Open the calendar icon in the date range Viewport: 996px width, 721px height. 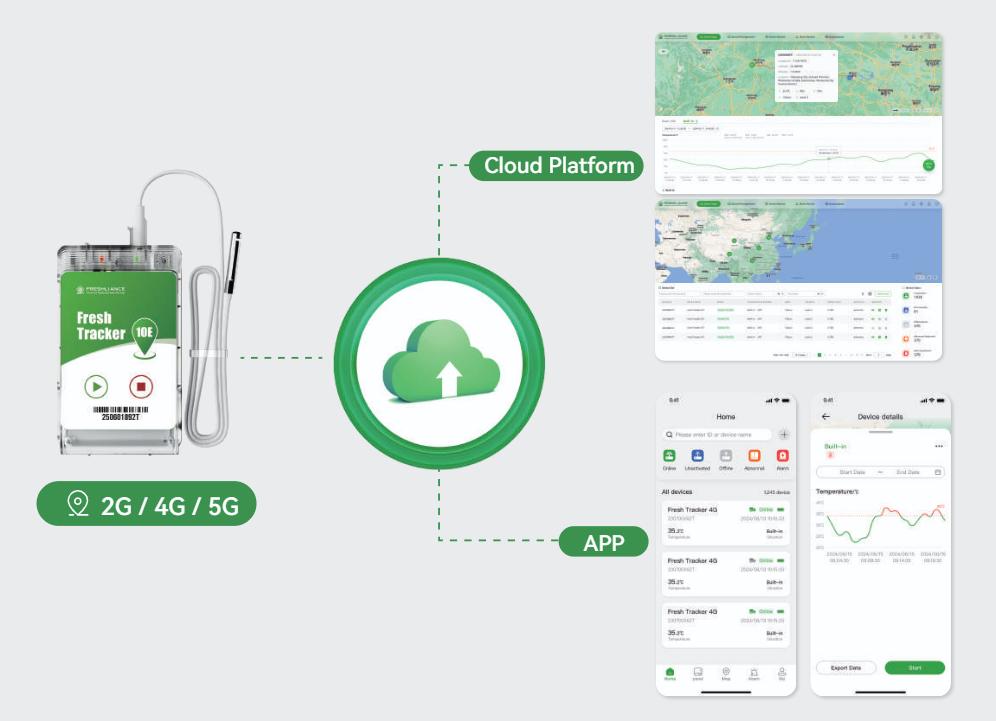(938, 473)
